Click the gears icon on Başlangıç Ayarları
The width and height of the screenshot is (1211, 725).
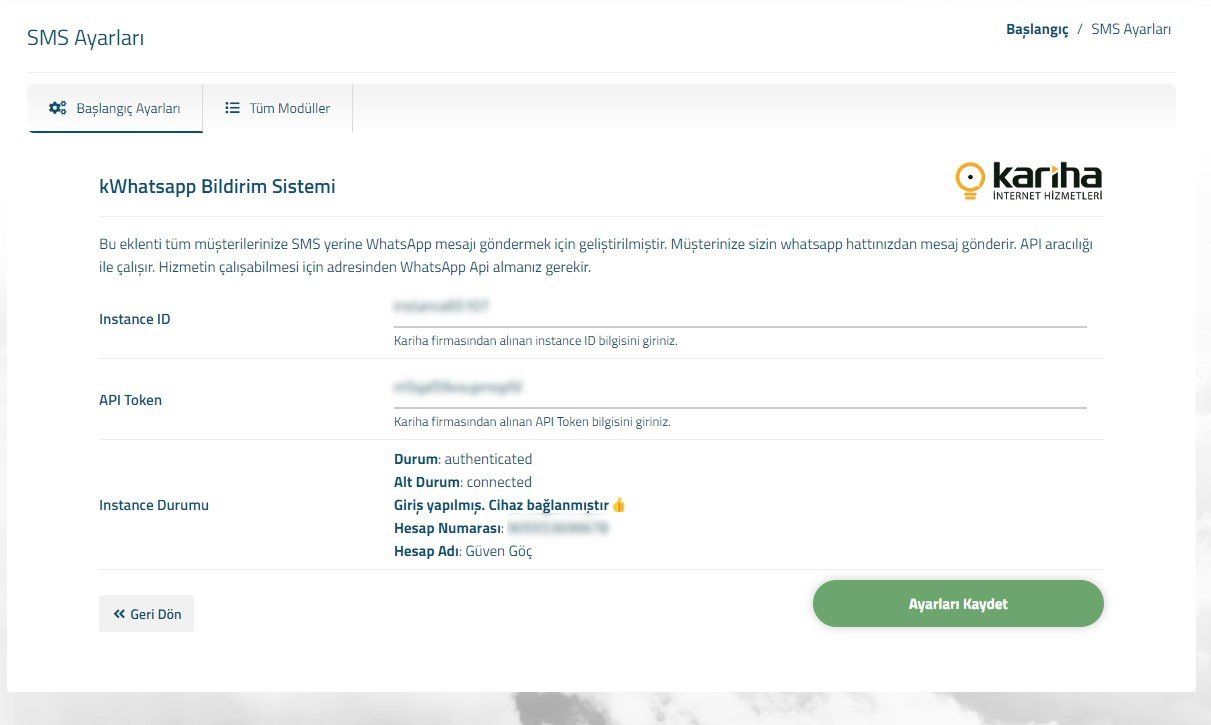(x=58, y=108)
